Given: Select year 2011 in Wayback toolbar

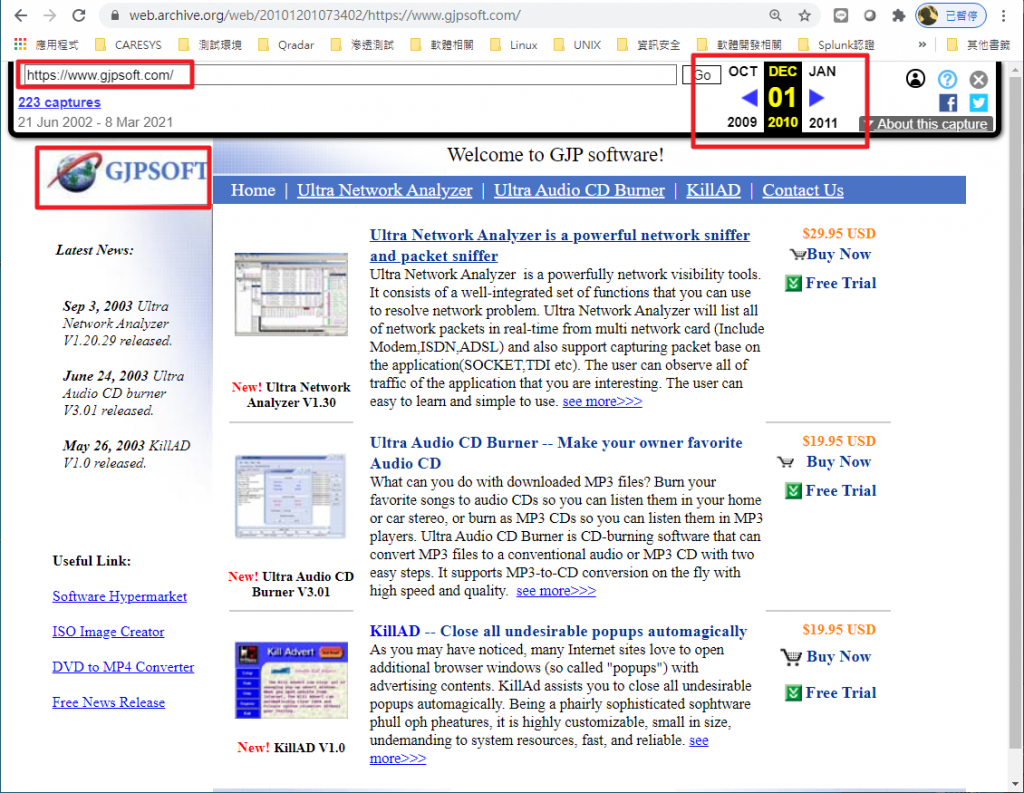Looking at the screenshot, I should click(823, 122).
